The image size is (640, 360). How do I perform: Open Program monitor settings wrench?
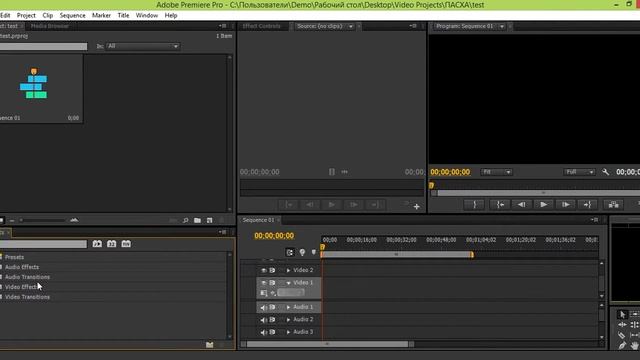(x=606, y=172)
